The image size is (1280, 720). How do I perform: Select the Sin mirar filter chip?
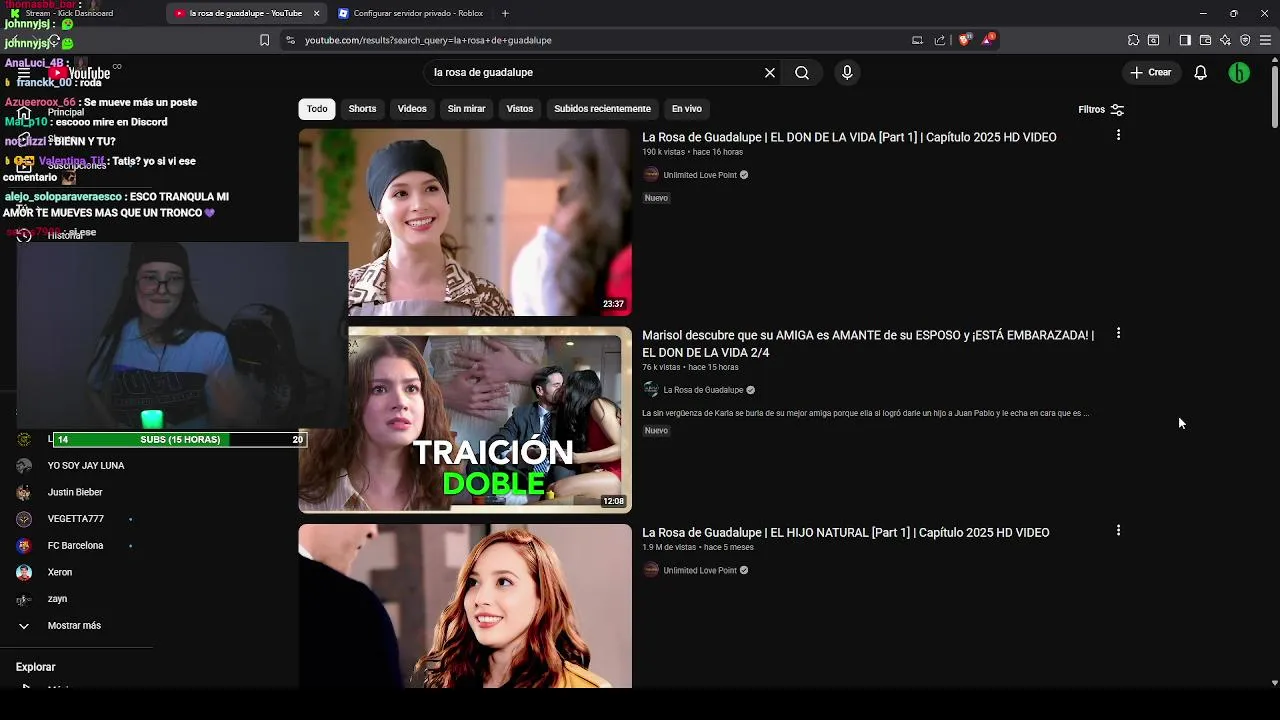point(466,109)
